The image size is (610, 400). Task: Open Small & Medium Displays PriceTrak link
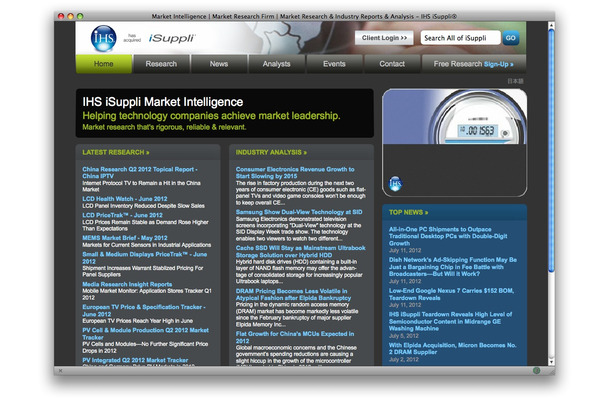pos(144,258)
